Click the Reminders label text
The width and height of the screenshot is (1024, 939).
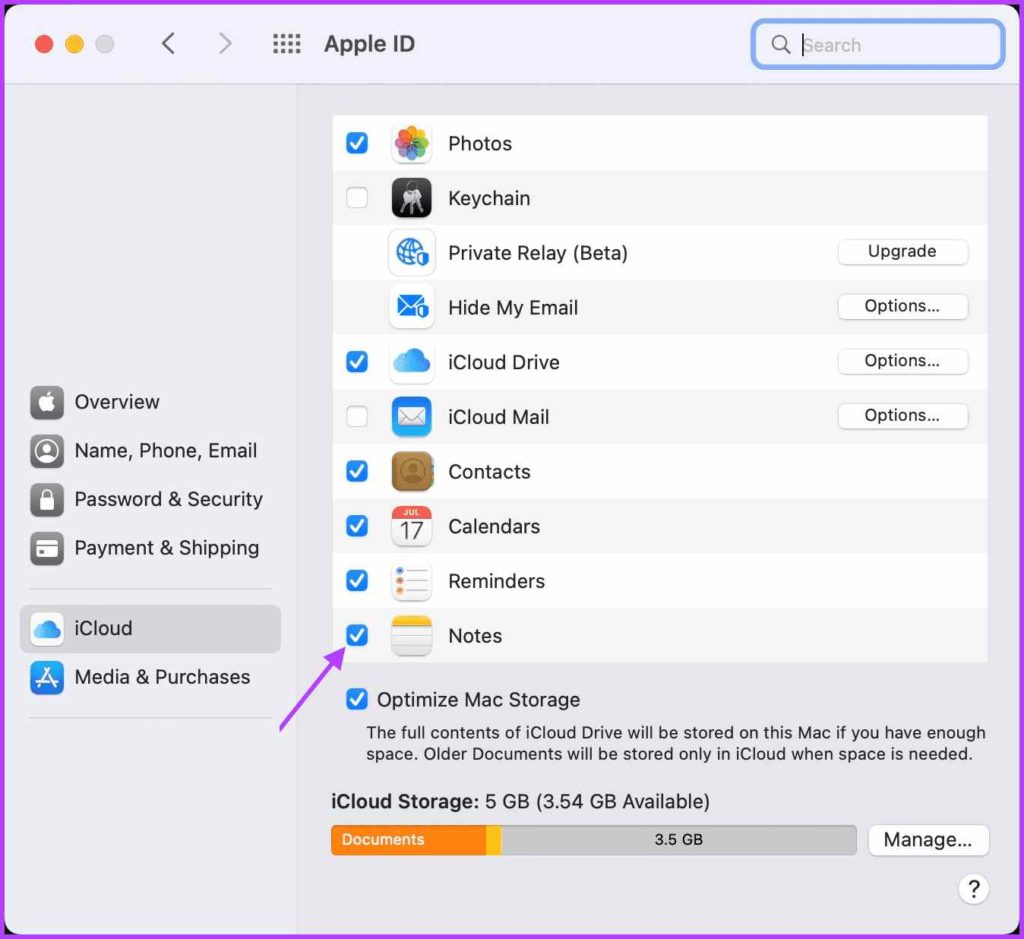[496, 581]
